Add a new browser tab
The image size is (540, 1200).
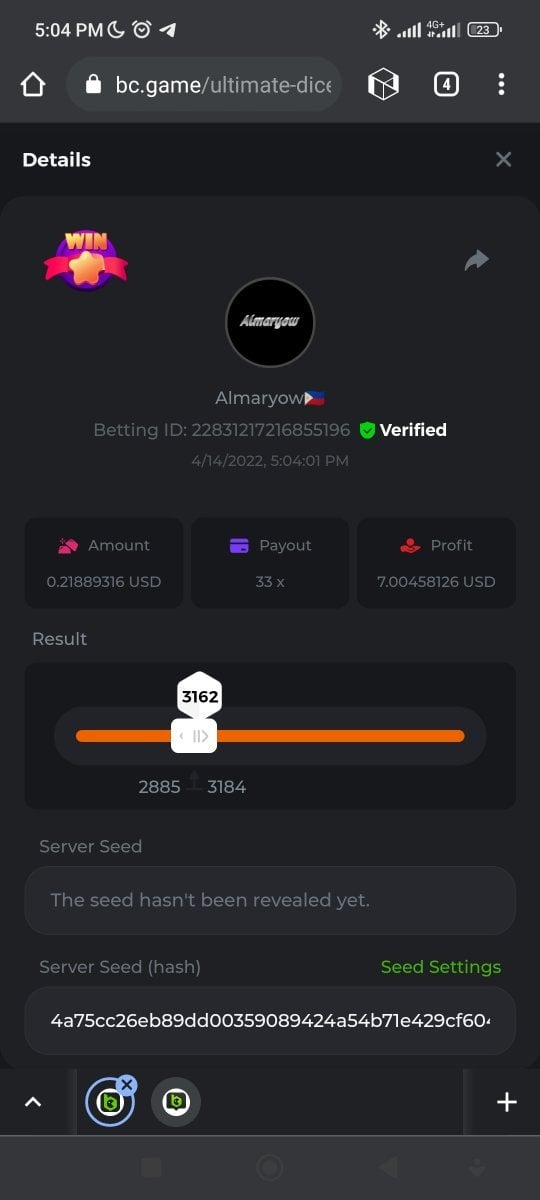(507, 1102)
